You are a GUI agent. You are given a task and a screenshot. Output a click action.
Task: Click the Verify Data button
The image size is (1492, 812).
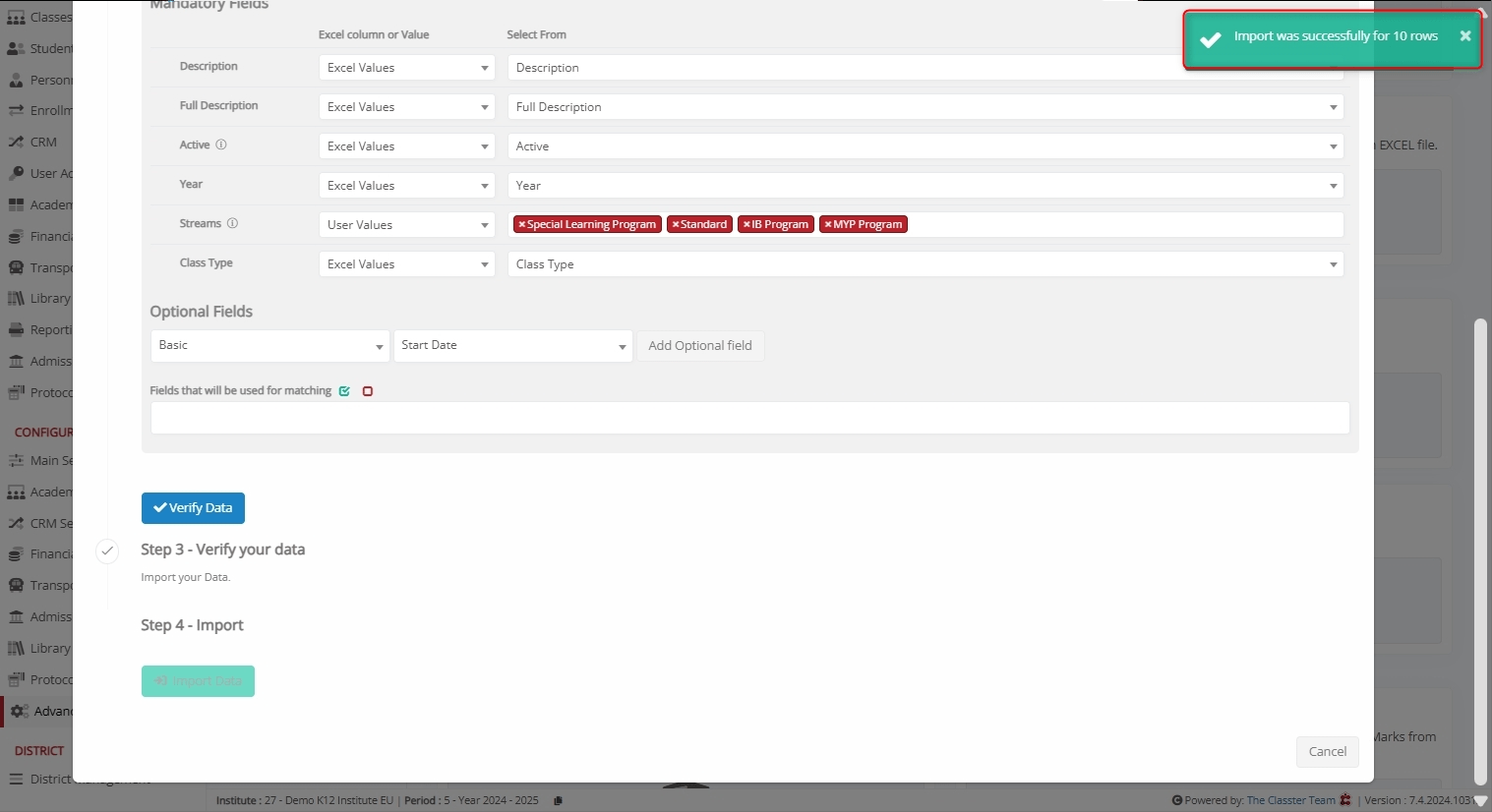point(193,508)
